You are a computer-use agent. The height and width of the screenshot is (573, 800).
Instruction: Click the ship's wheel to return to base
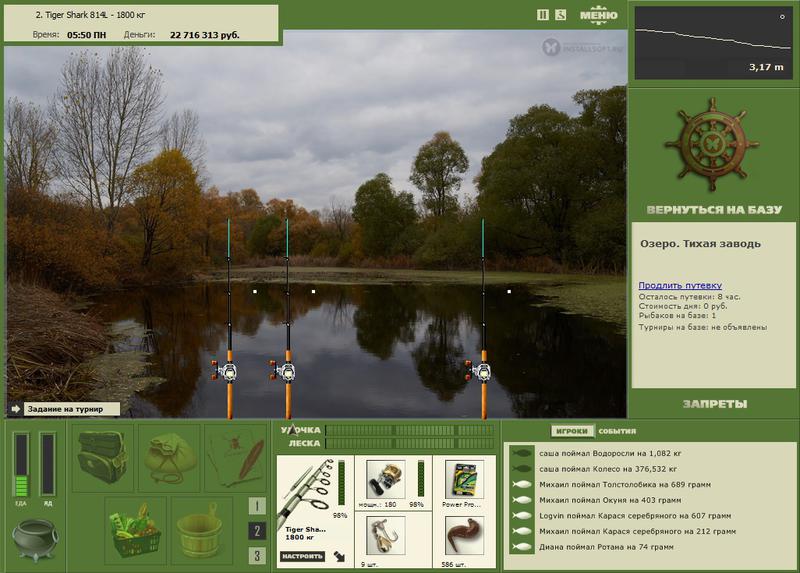click(712, 145)
